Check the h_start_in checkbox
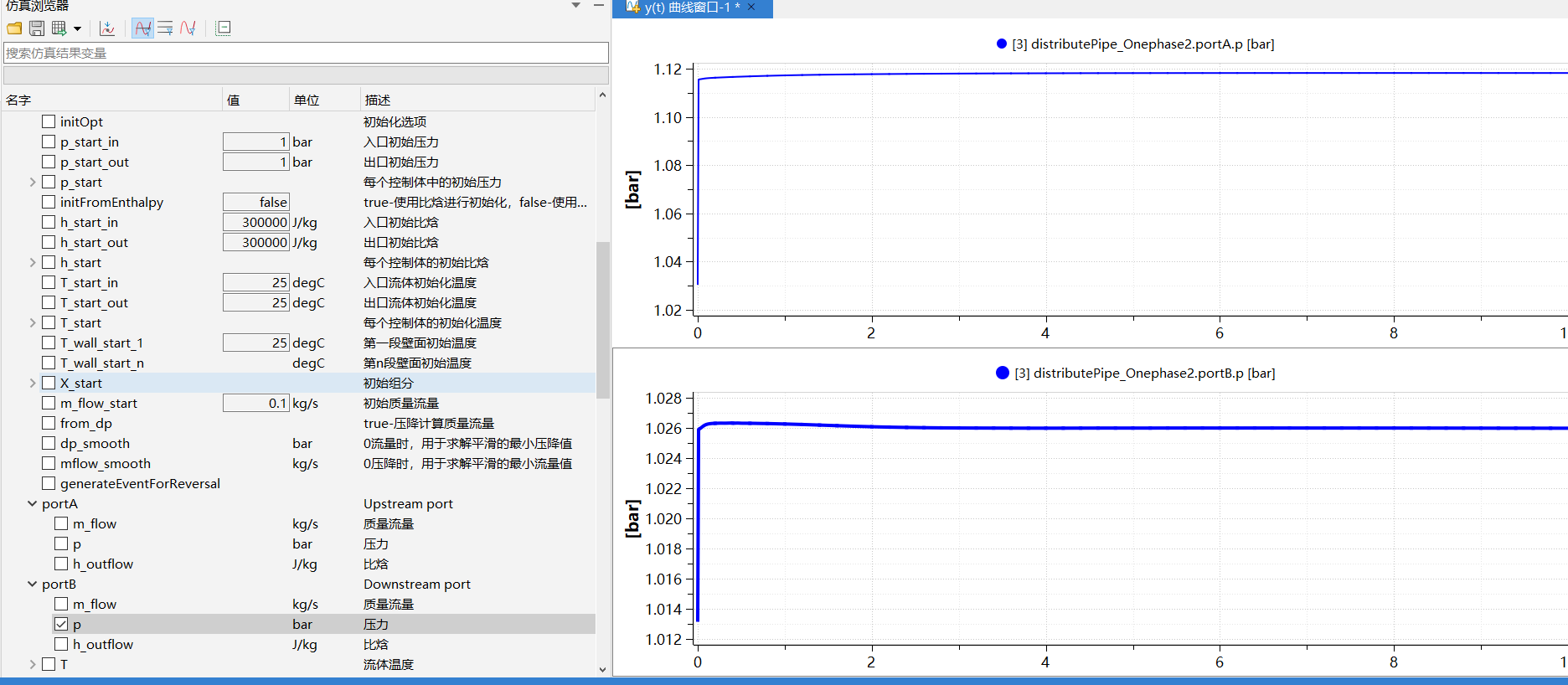Screen dimensions: 1568x685 (x=49, y=222)
